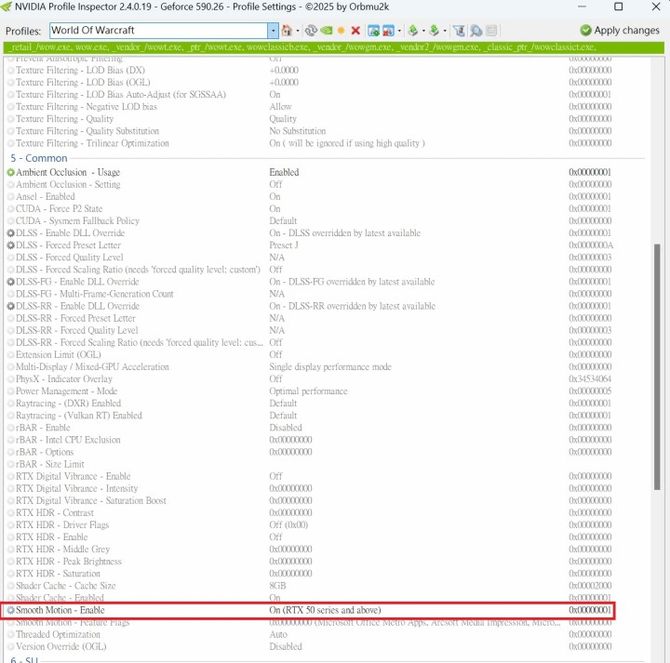The image size is (670, 663).
Task: Click 'On - DLSS-RR overridden by latest available' value
Action: 352,306
